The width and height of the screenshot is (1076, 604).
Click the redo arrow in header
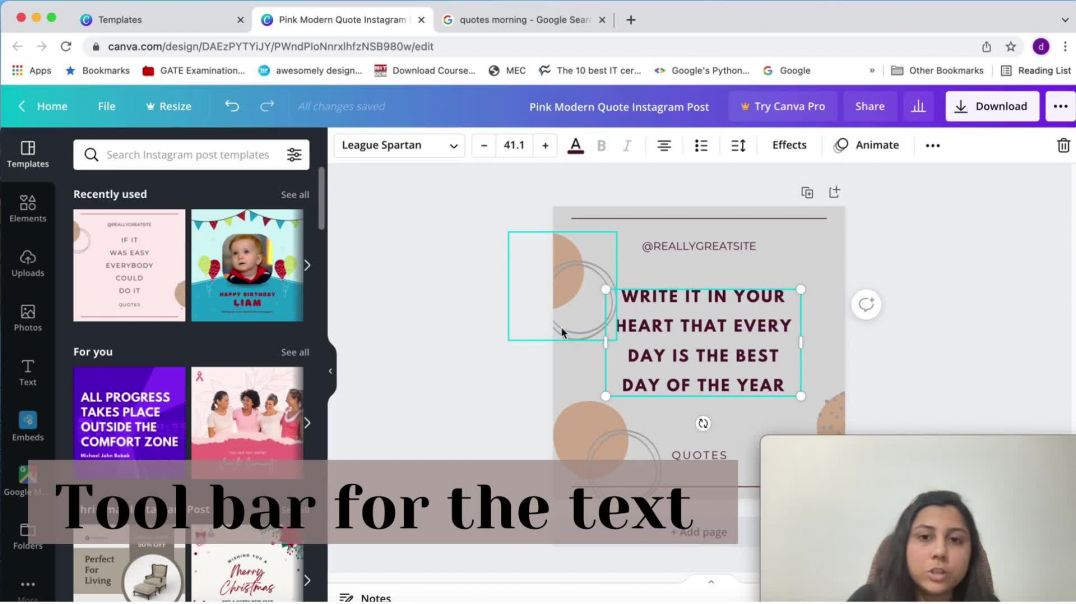[x=267, y=106]
